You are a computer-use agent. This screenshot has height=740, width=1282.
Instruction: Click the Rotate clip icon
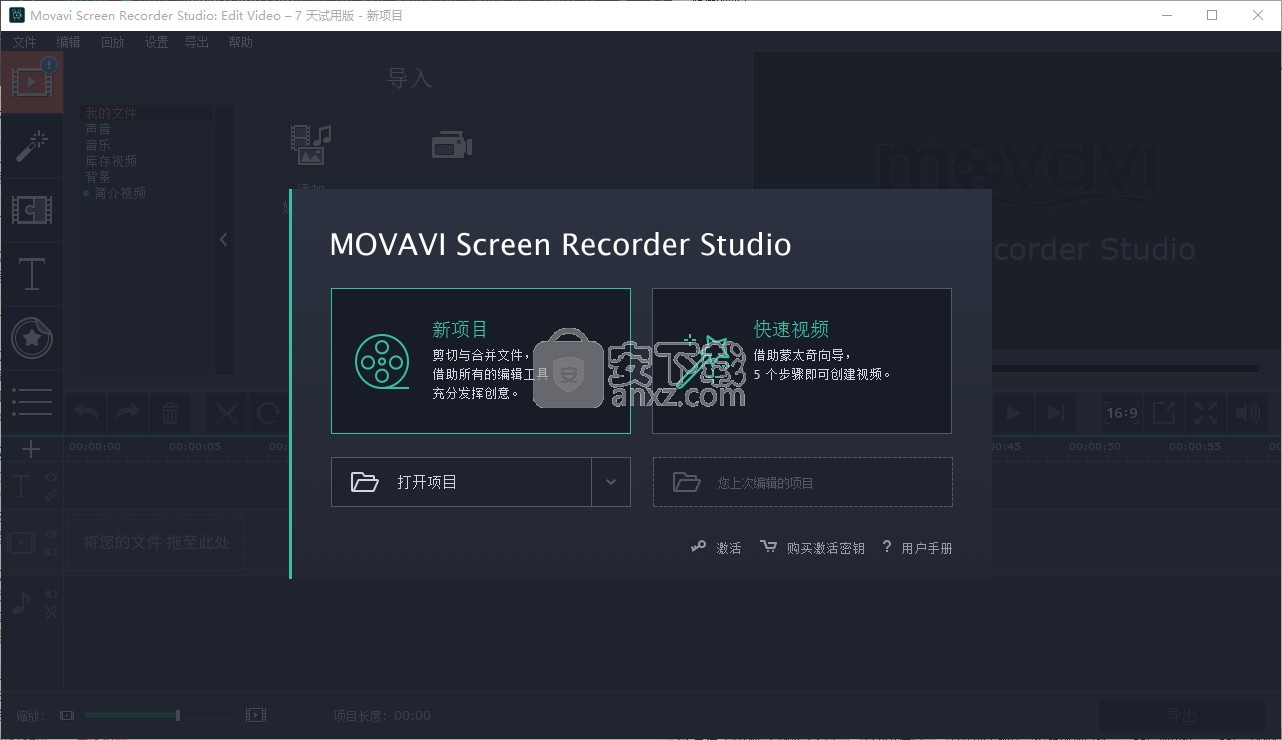pos(269,413)
